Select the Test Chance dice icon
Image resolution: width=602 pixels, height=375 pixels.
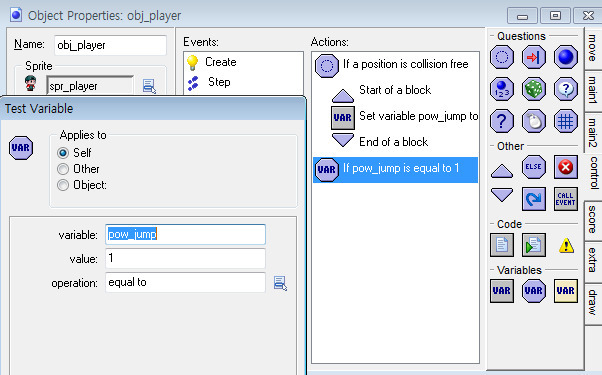click(534, 89)
